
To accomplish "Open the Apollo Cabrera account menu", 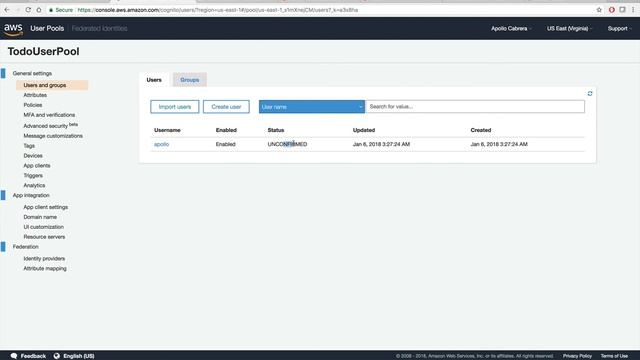I will coord(511,29).
